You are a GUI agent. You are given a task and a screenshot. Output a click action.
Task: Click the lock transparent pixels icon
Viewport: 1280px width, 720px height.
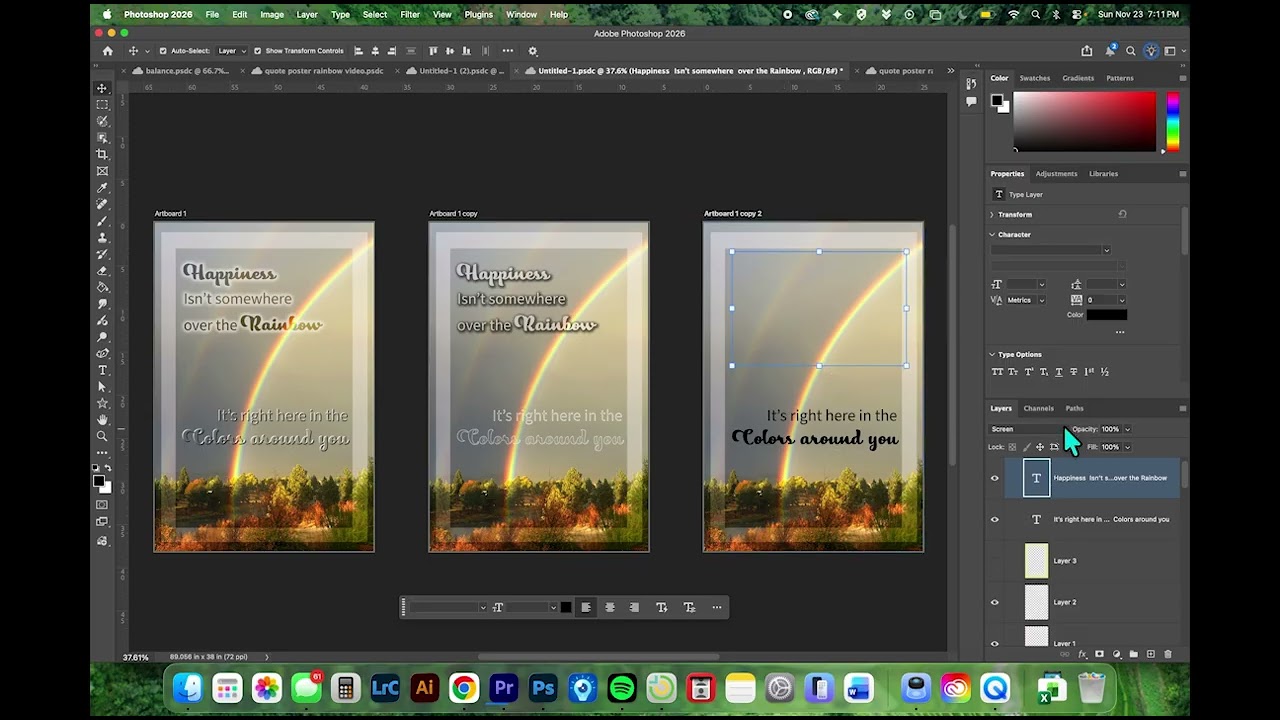coord(1012,447)
